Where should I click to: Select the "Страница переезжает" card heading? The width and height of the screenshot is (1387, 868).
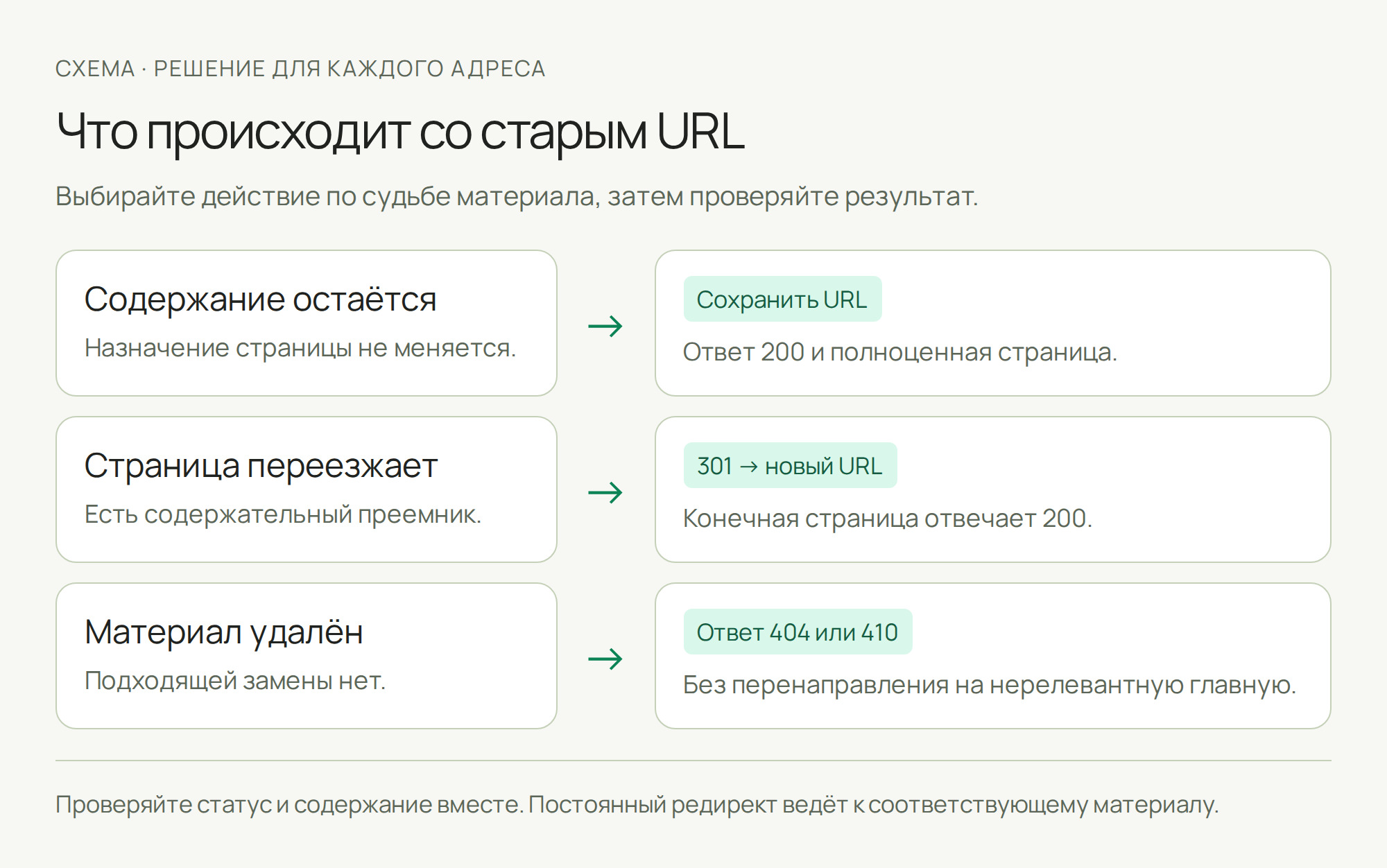click(x=261, y=466)
